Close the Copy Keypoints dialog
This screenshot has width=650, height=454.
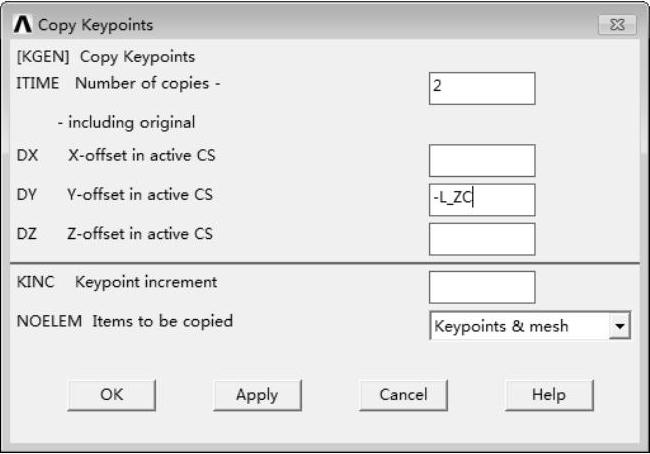pyautogui.click(x=616, y=24)
